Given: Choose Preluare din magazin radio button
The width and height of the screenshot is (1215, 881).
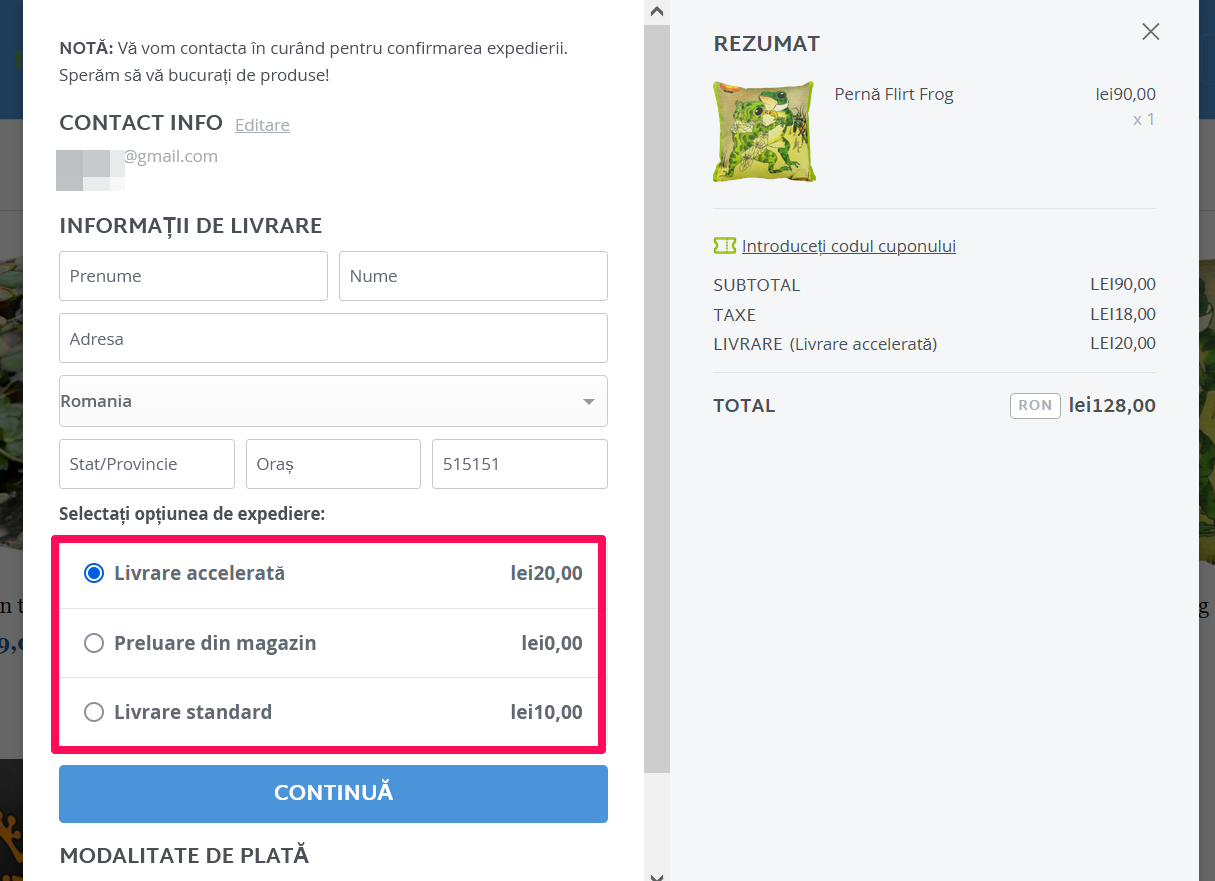Looking at the screenshot, I should [x=94, y=643].
